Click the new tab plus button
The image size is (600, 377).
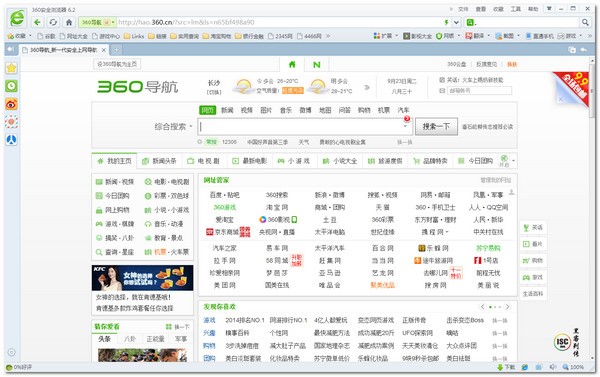tap(116, 50)
